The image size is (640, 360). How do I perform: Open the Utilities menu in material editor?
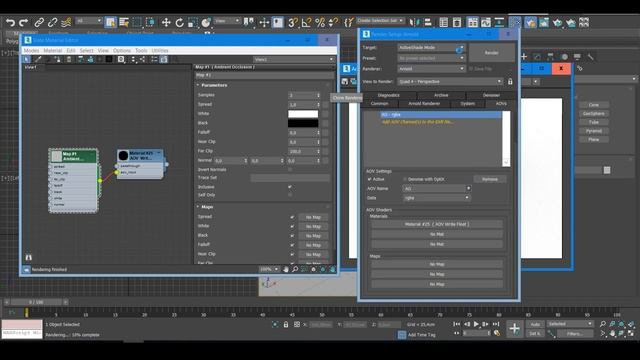coord(160,51)
